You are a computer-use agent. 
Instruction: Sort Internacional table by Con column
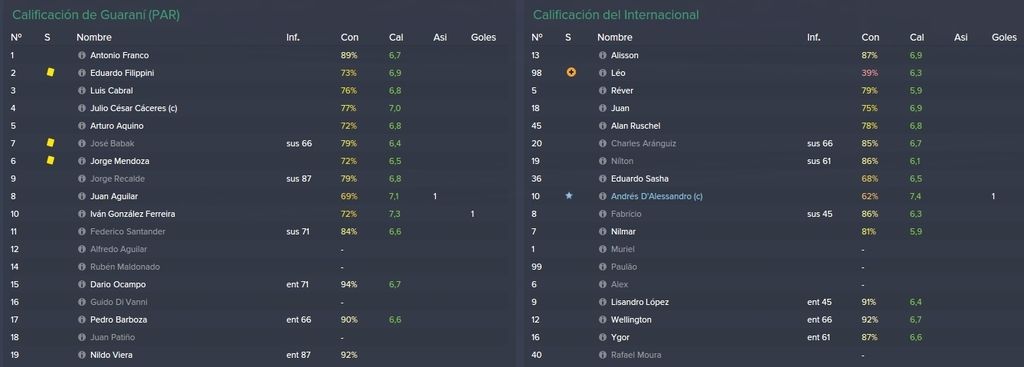pyautogui.click(x=870, y=38)
